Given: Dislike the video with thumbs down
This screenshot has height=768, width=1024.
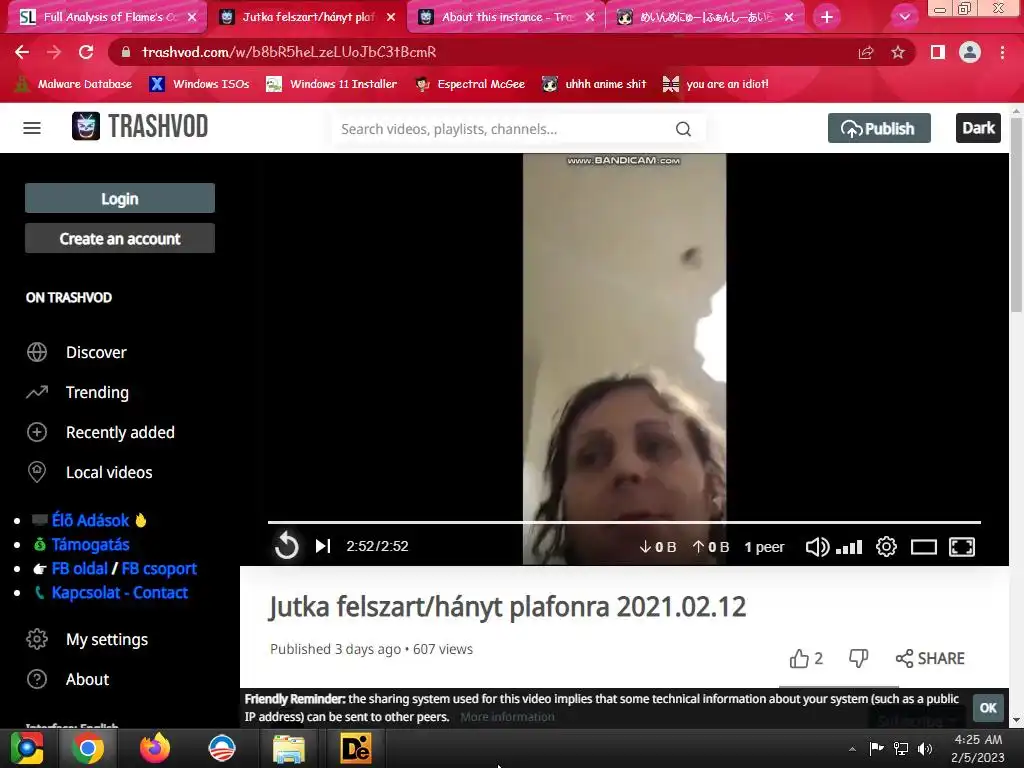Looking at the screenshot, I should pyautogui.click(x=858, y=658).
